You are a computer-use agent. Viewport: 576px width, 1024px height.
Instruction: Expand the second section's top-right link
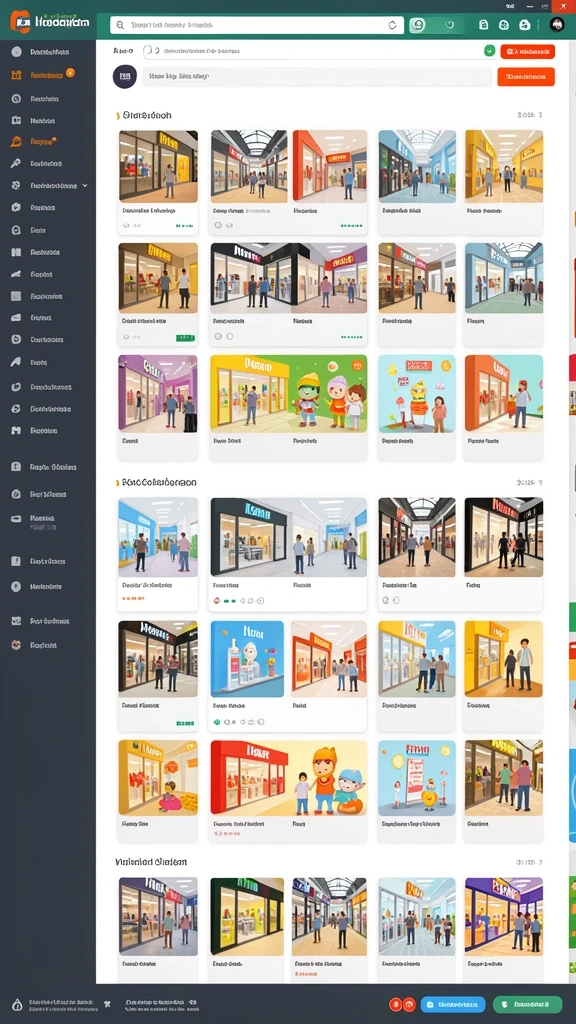coord(529,483)
